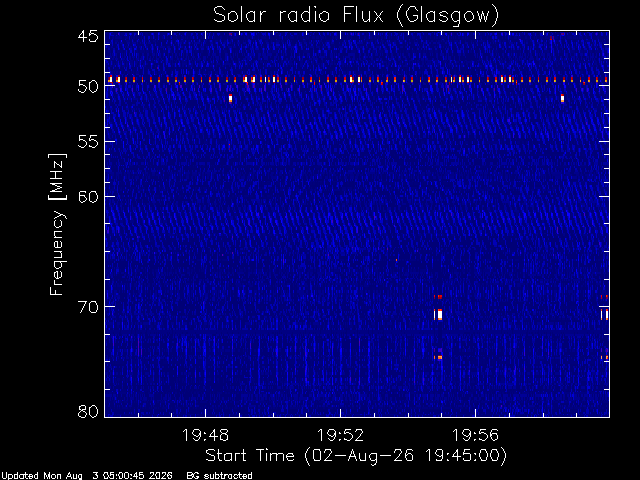This screenshot has width=640, height=480.
Task: Click the BG subtracted note
Action: [x=220, y=476]
